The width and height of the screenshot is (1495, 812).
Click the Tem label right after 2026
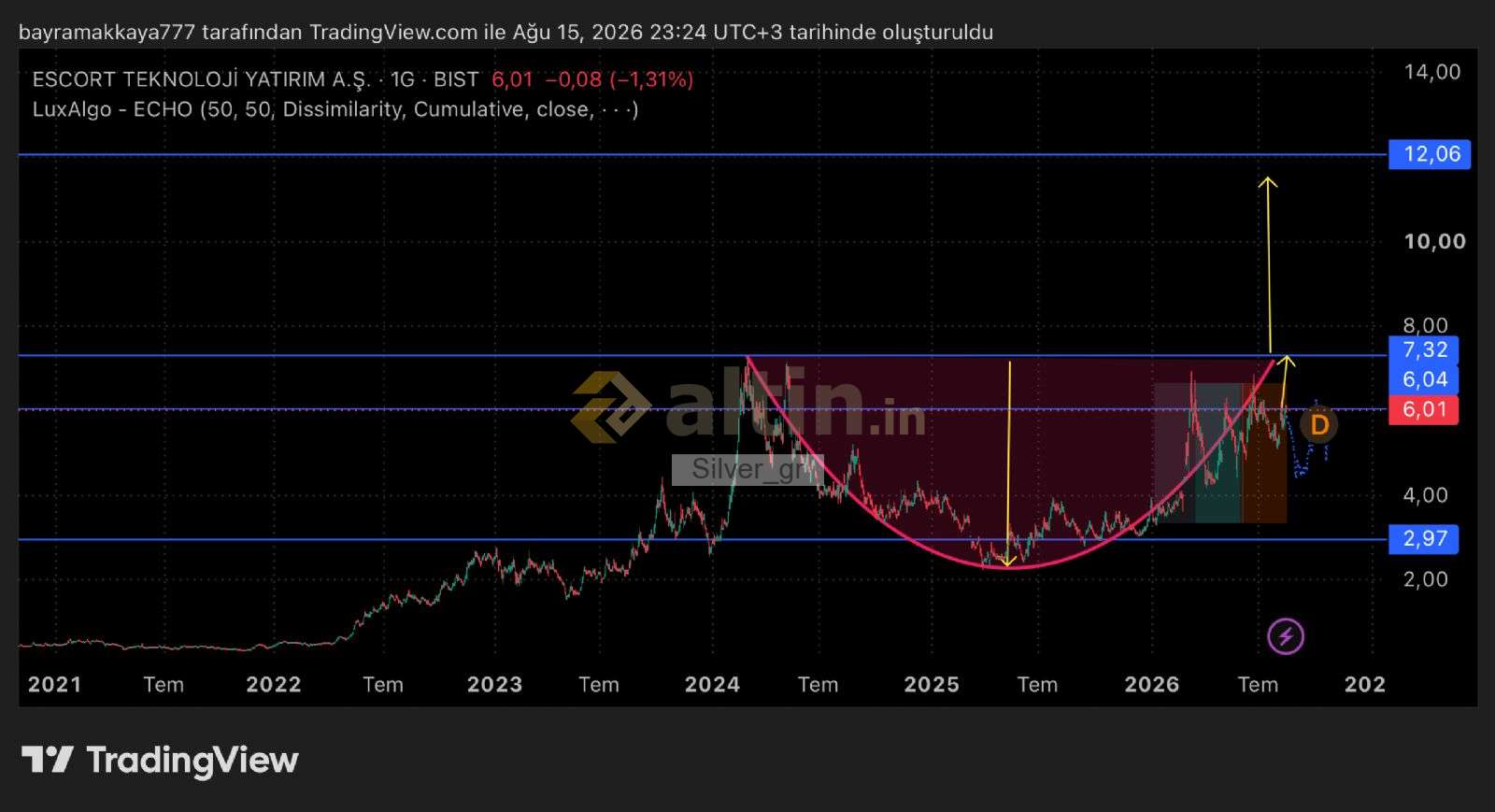[1258, 685]
